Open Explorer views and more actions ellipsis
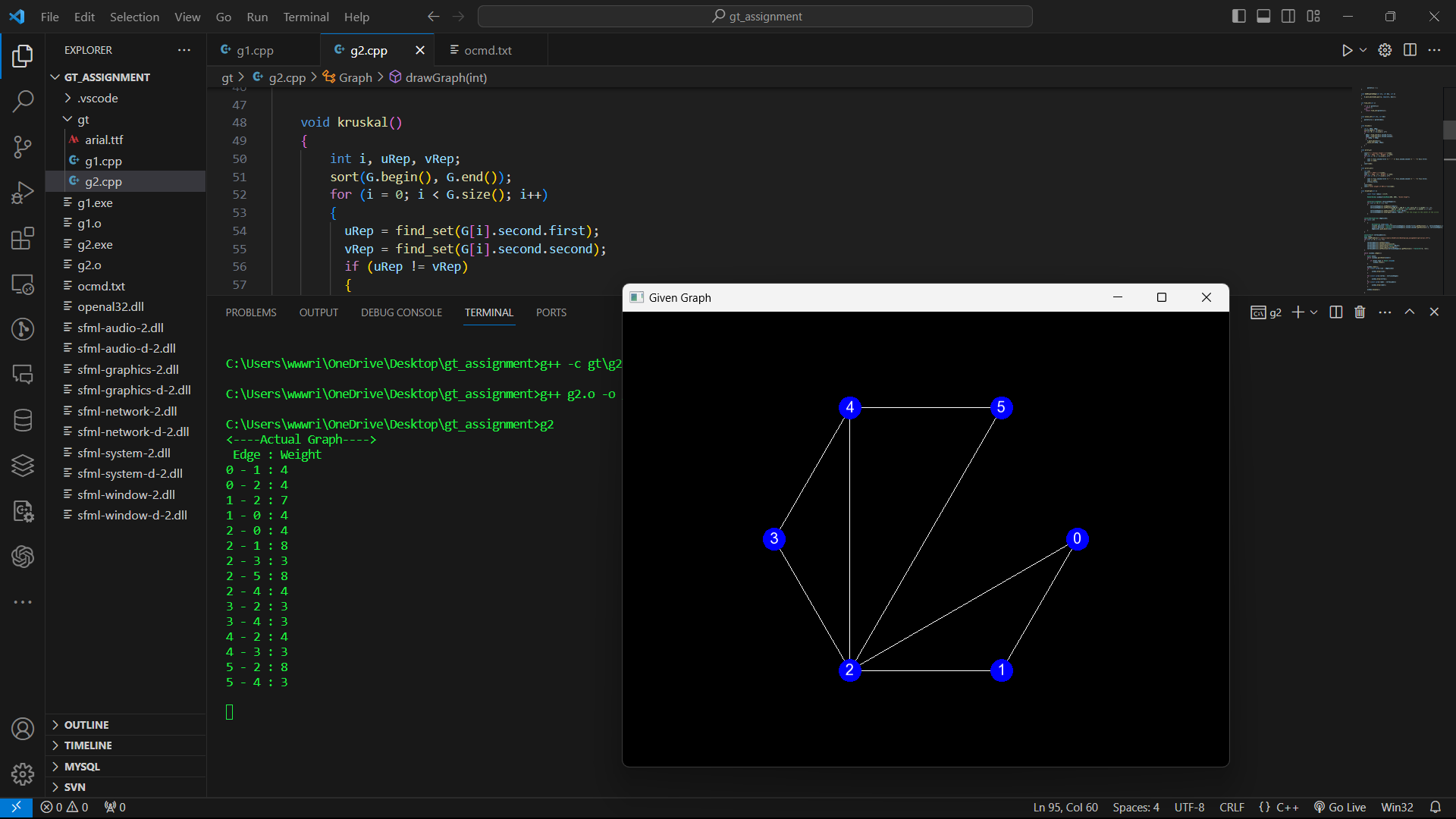This screenshot has width=1456, height=819. [184, 50]
